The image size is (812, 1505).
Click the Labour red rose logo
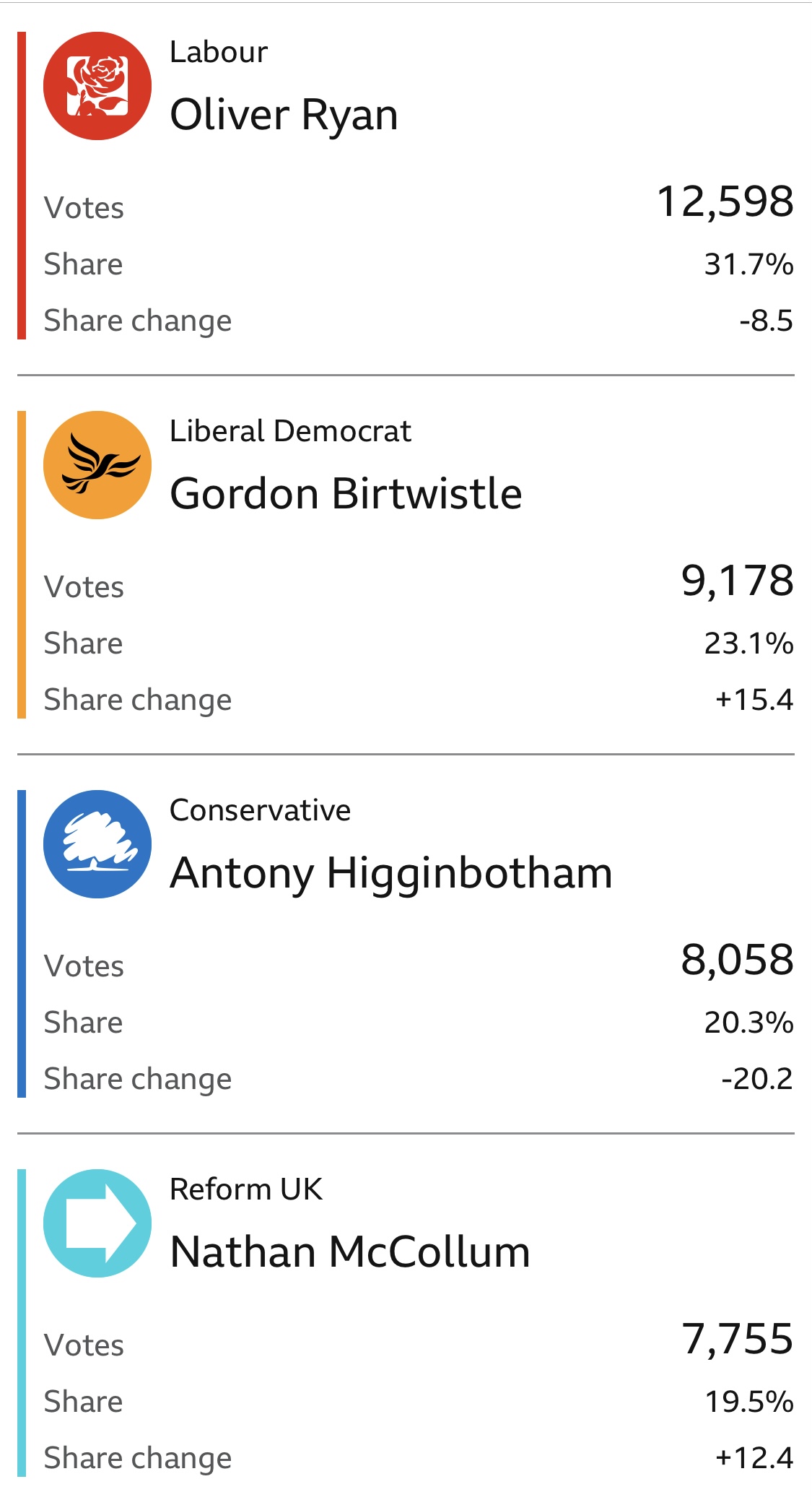tap(97, 86)
